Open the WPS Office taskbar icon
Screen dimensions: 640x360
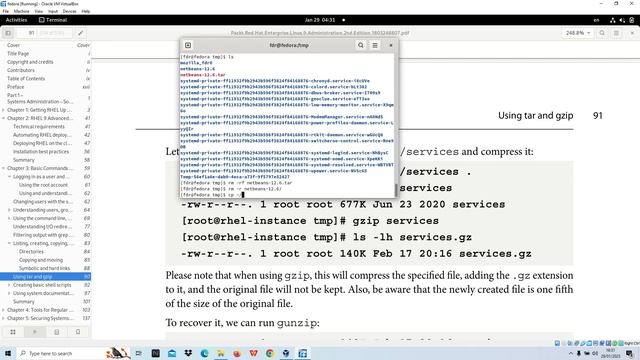pos(253,353)
